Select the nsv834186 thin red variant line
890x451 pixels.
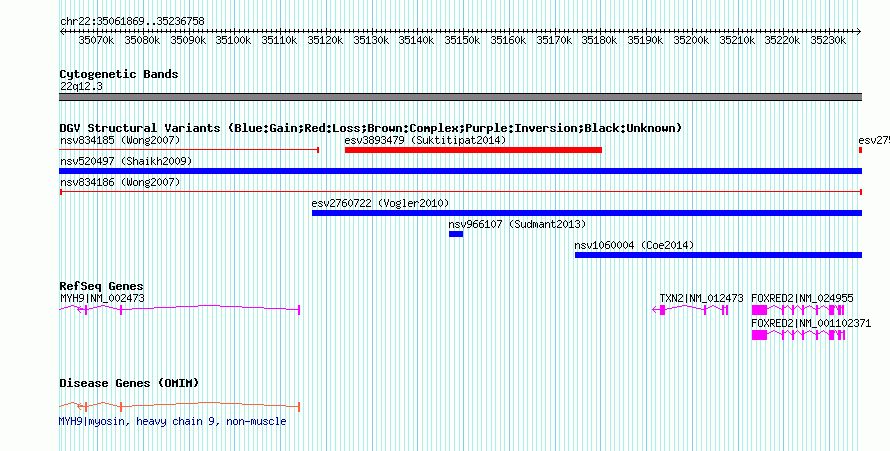tap(460, 192)
